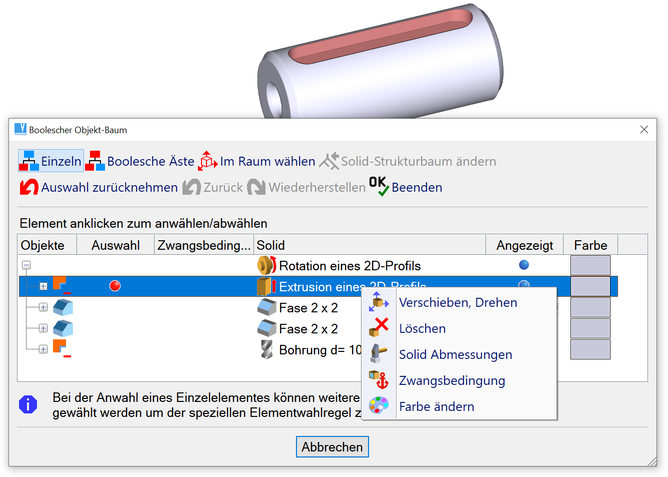Click color swatch for Rotation eines 2D-Profils
Screen dimensions: 668x477
[590, 265]
